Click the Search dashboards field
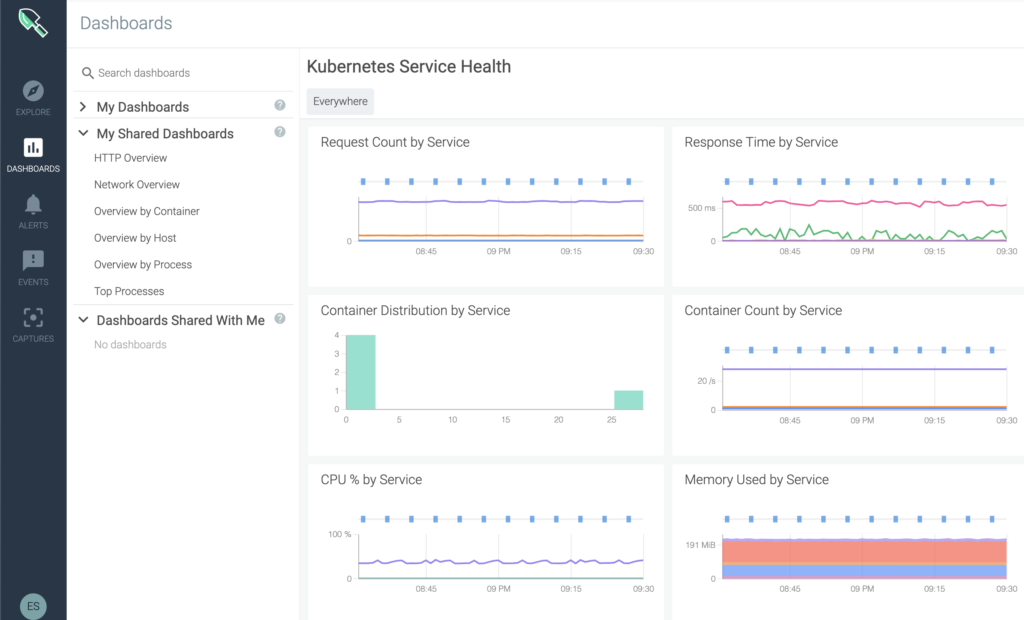 click(185, 73)
